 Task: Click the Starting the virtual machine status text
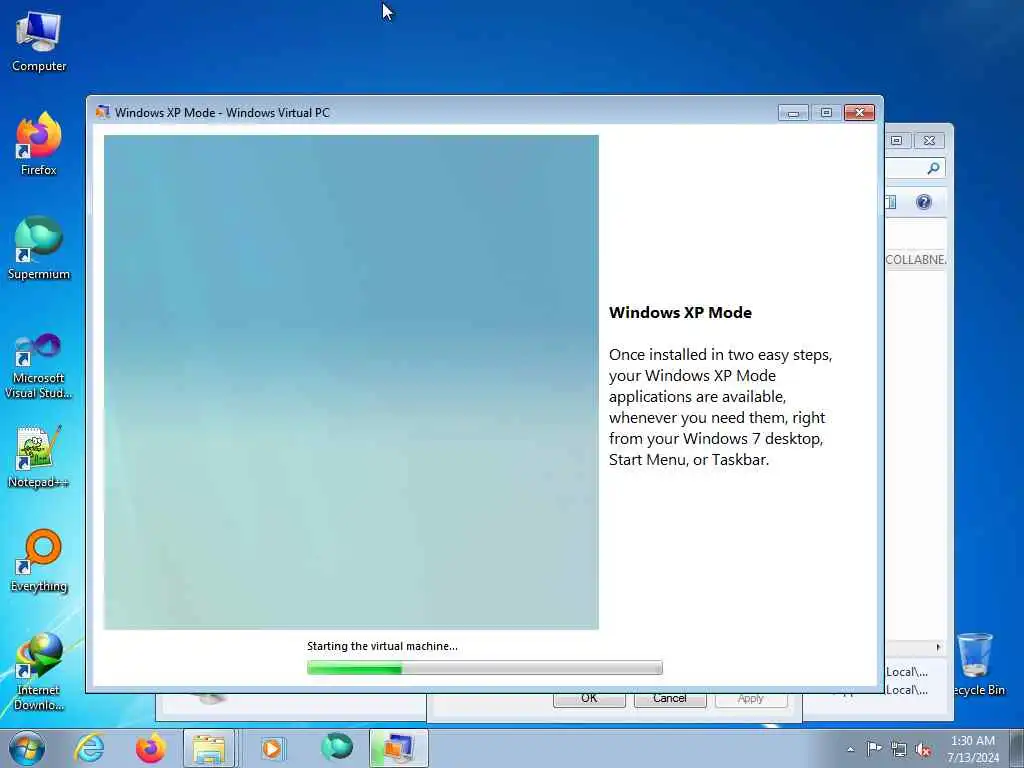382,646
